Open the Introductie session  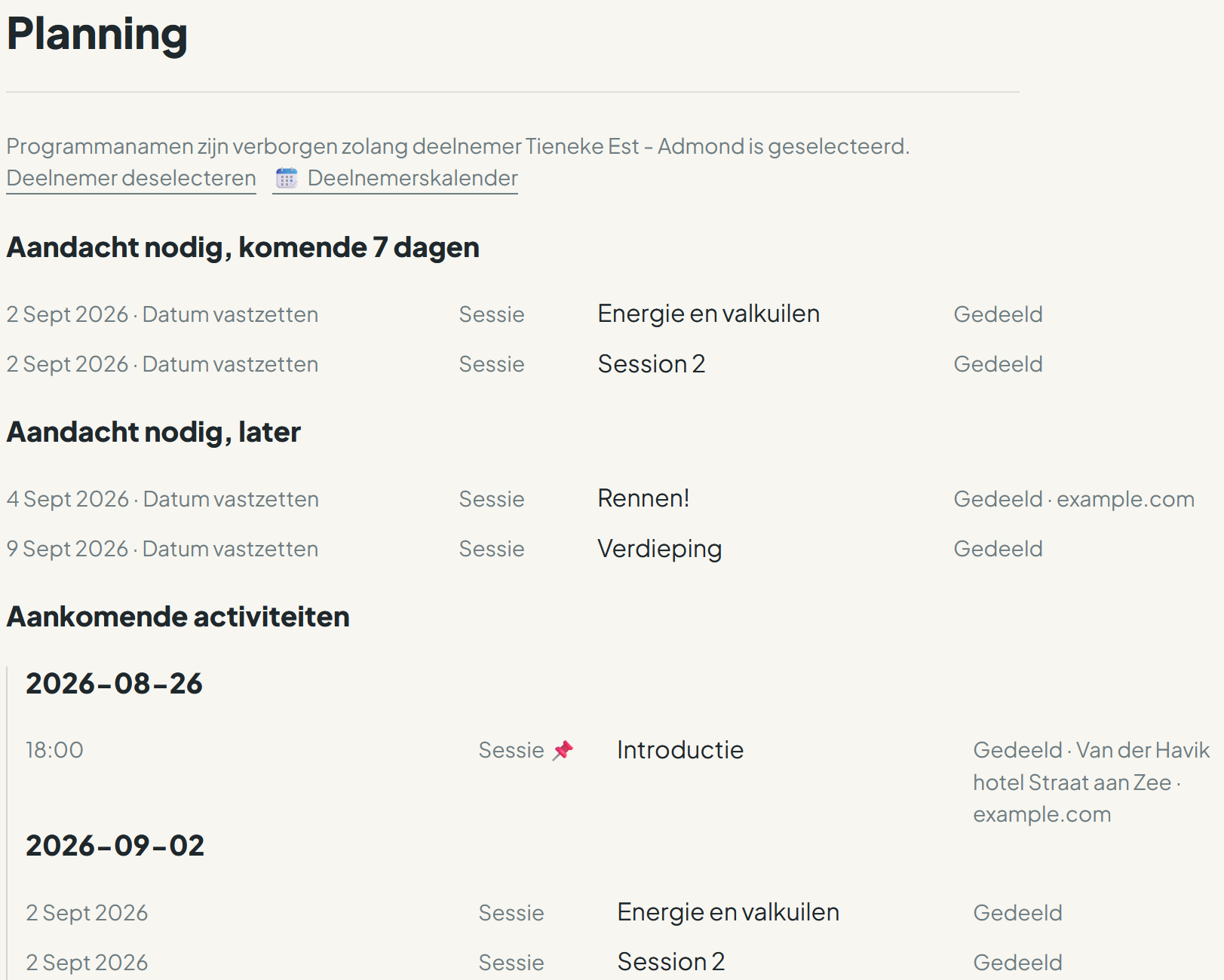click(x=679, y=749)
